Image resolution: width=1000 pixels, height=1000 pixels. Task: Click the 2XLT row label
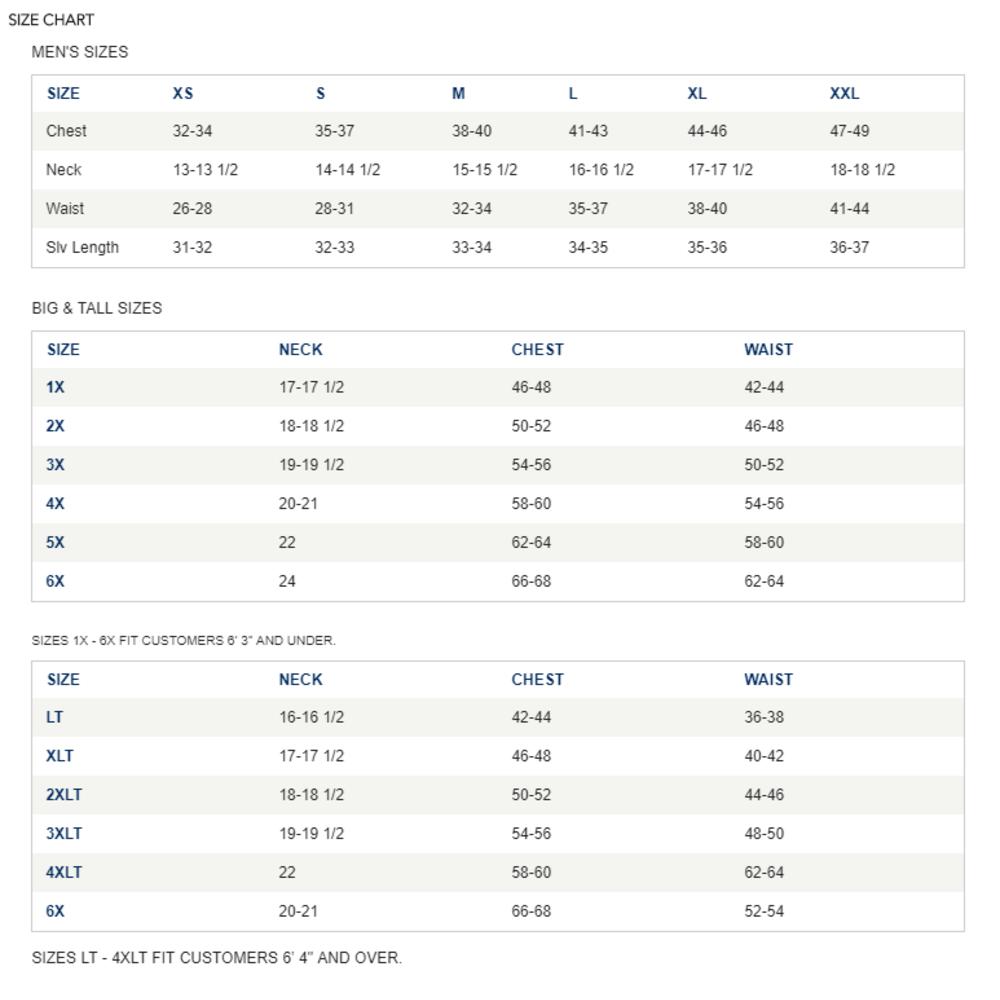coord(64,795)
